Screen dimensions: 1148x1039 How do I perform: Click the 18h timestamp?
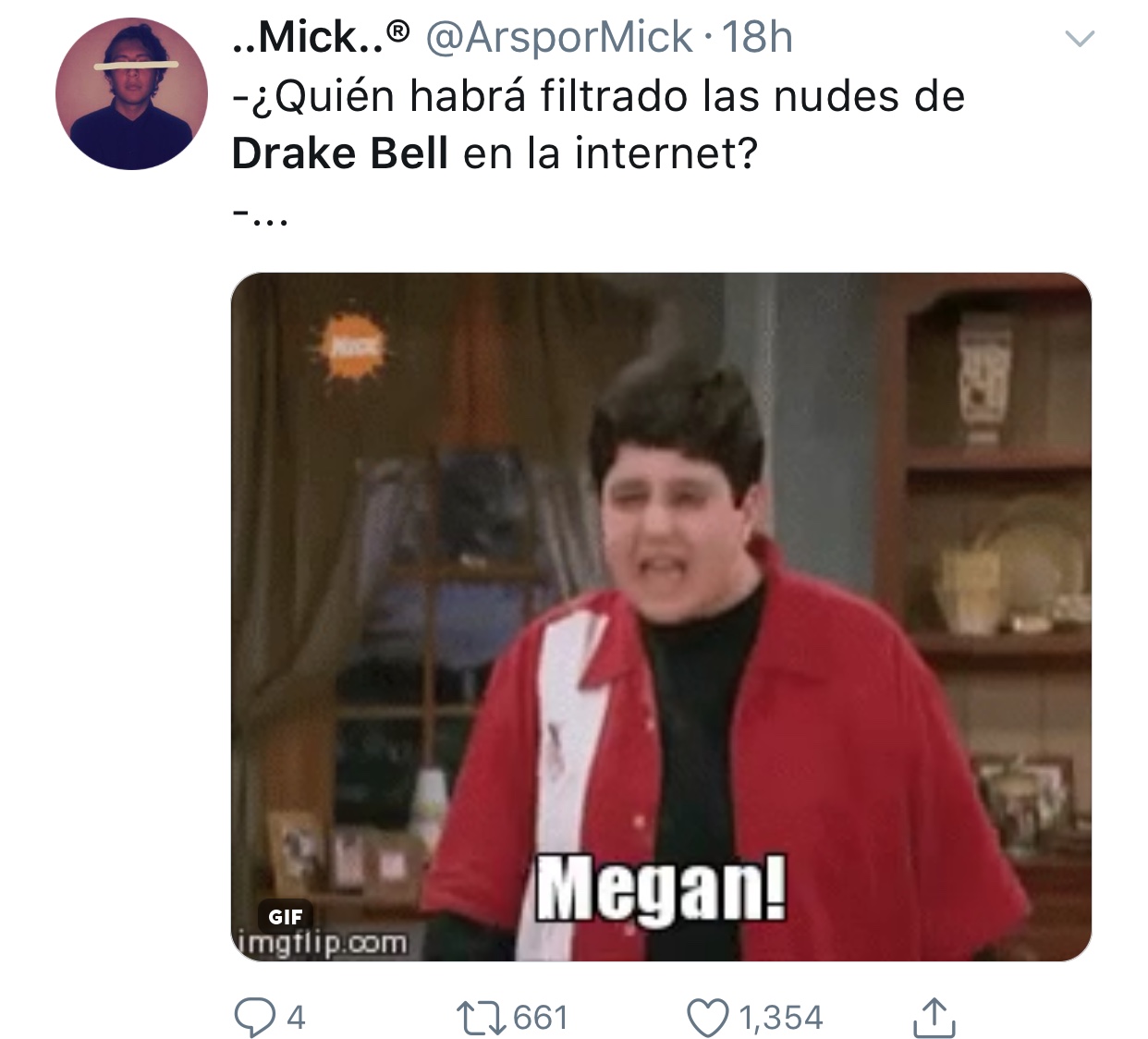pyautogui.click(x=757, y=38)
